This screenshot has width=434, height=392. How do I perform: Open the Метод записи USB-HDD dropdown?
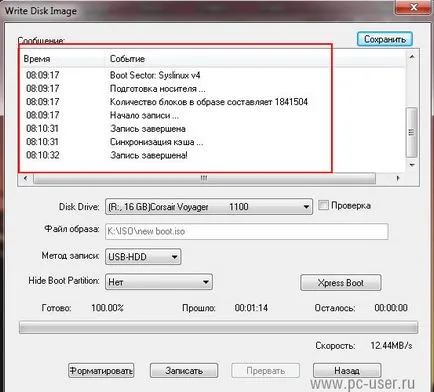(x=143, y=257)
